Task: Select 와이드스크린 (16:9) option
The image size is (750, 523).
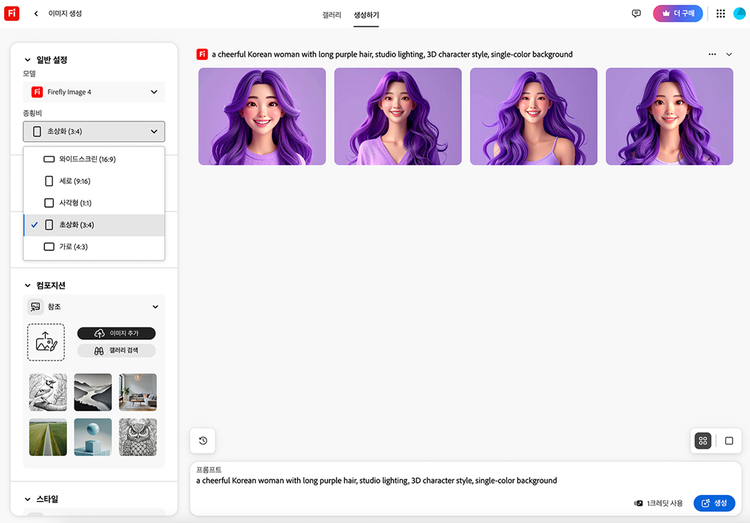Action: [x=94, y=159]
